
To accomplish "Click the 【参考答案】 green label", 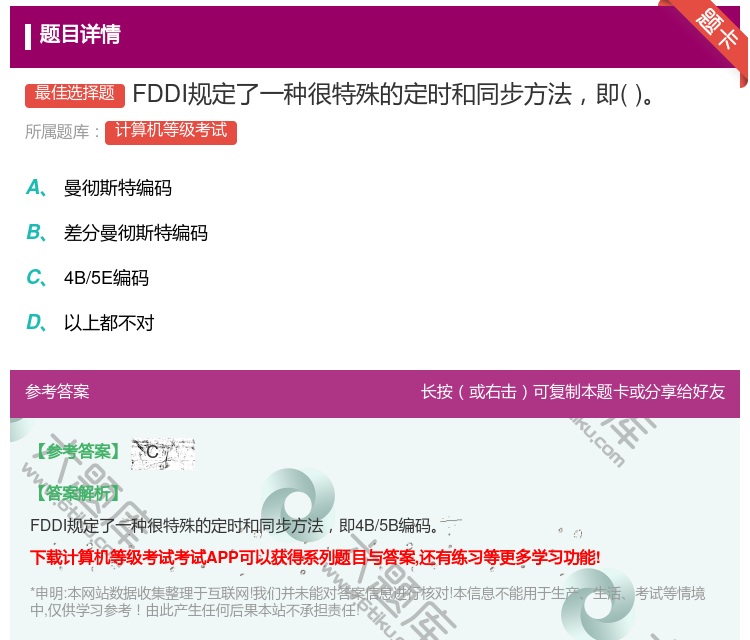I will click(x=79, y=451).
